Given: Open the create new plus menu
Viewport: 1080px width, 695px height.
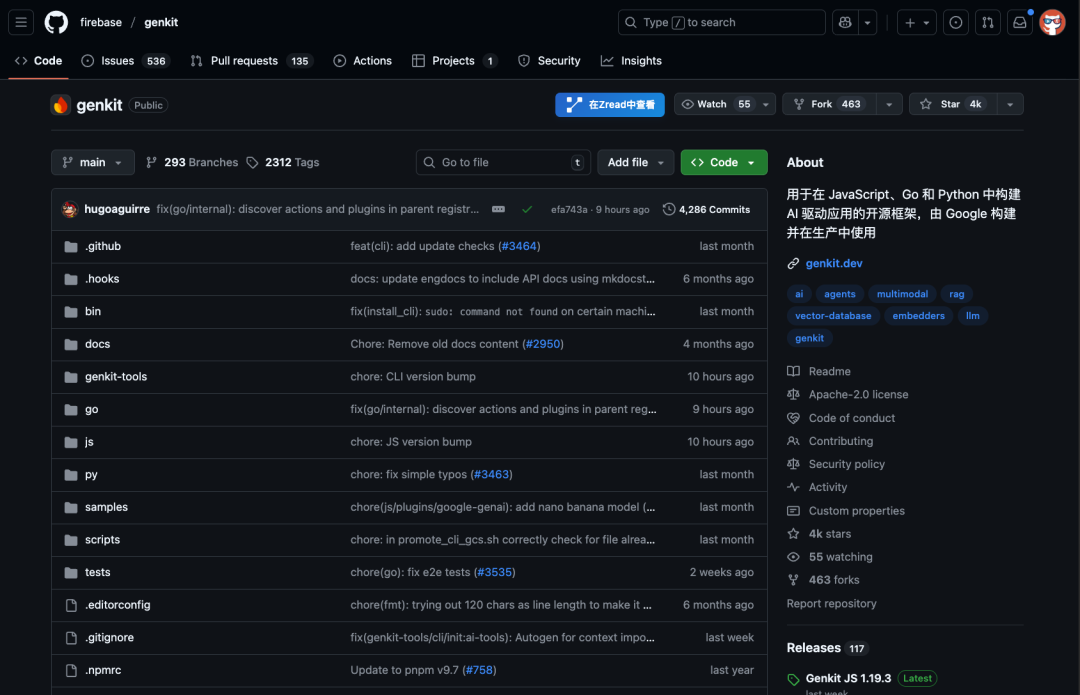Looking at the screenshot, I should (917, 22).
